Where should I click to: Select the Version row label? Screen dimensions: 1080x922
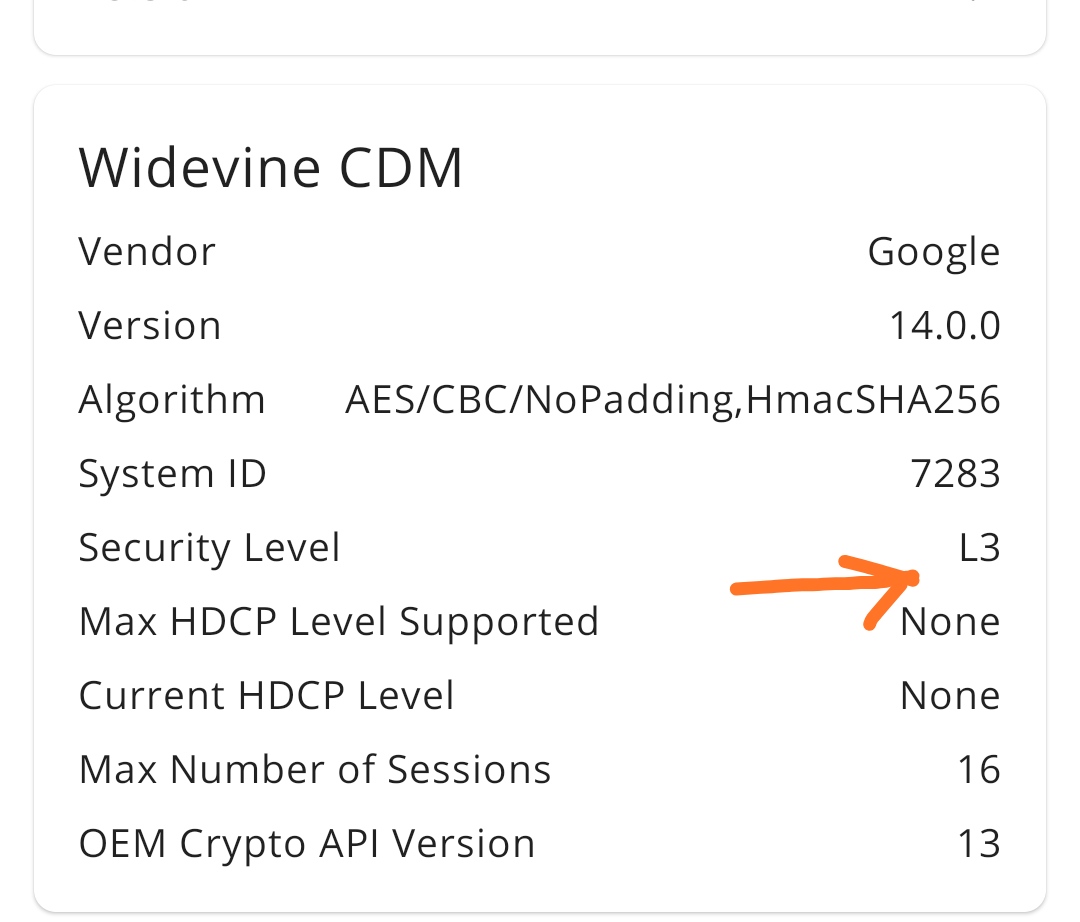tap(149, 326)
